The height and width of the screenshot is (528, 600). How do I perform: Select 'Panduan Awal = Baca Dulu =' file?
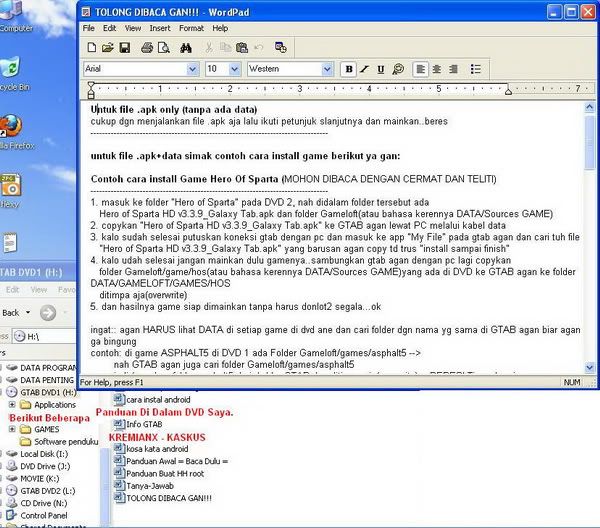pyautogui.click(x=171, y=461)
